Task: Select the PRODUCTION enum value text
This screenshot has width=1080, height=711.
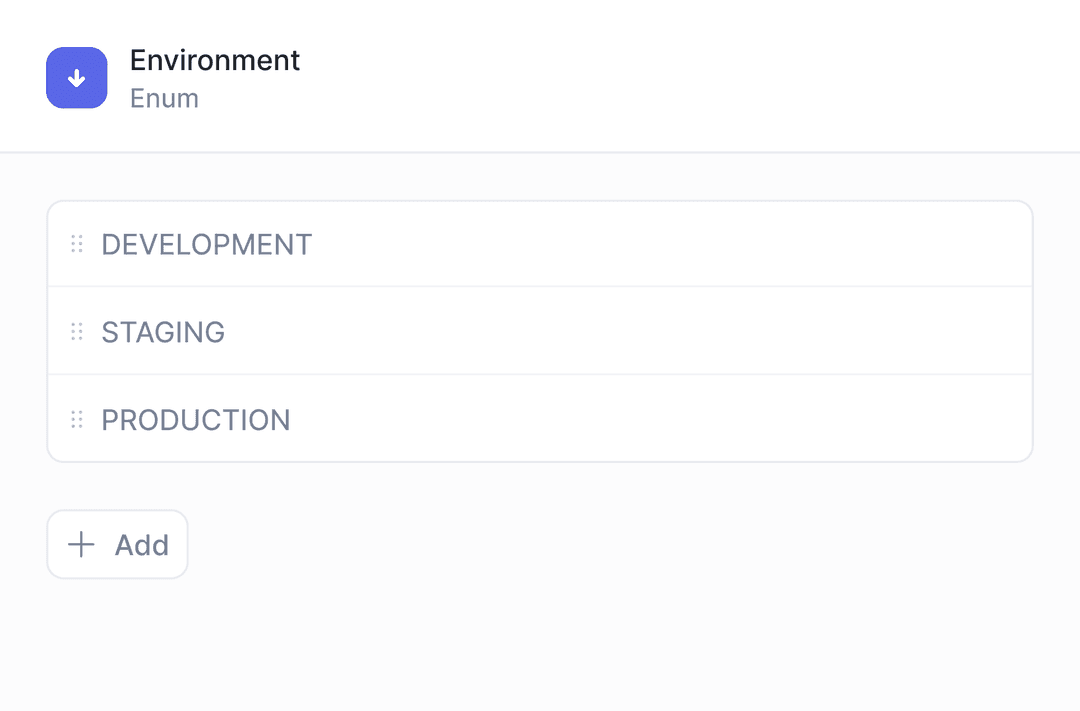Action: [196, 420]
